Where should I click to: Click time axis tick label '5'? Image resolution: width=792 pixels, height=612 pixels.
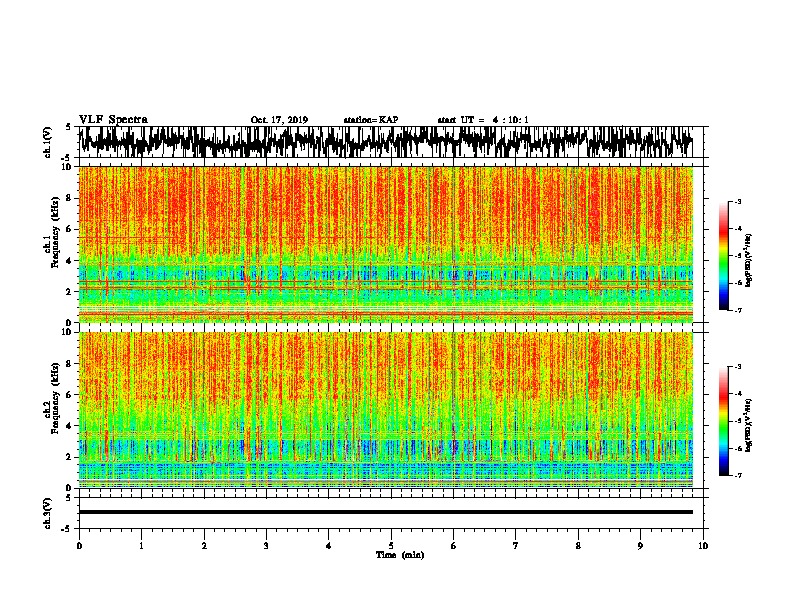(391, 546)
